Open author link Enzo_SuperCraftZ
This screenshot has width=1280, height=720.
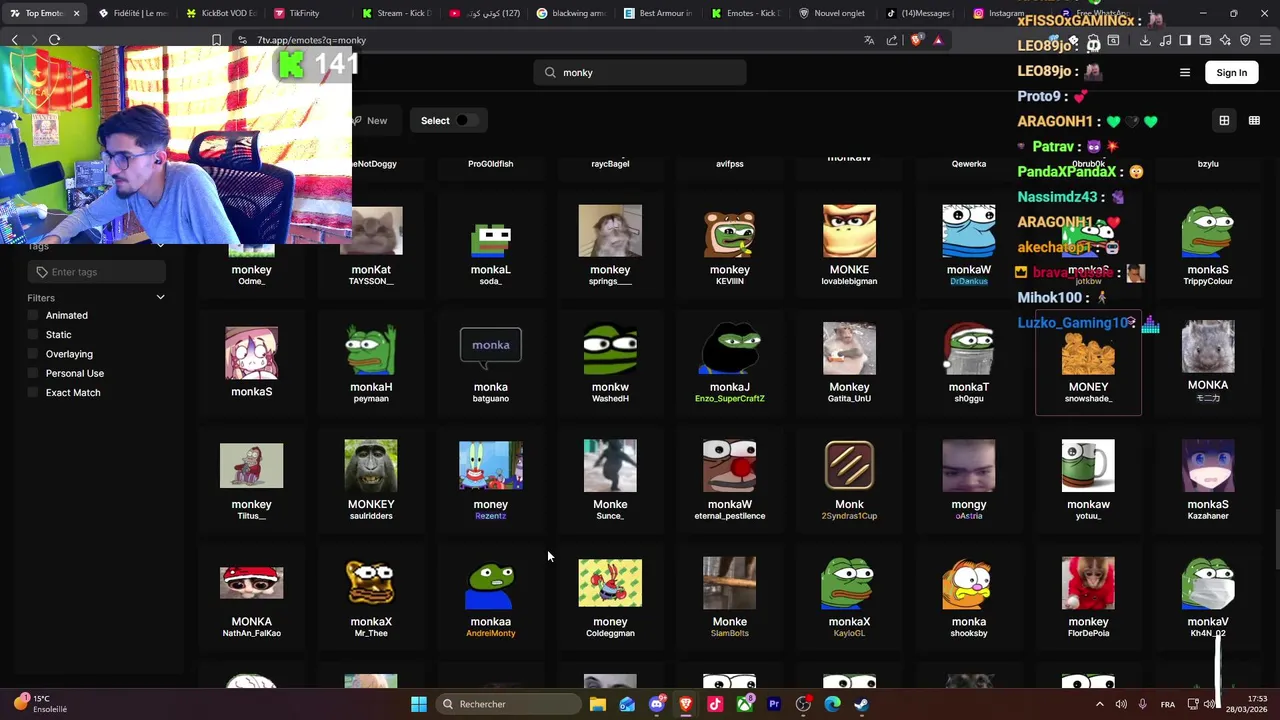(x=729, y=399)
